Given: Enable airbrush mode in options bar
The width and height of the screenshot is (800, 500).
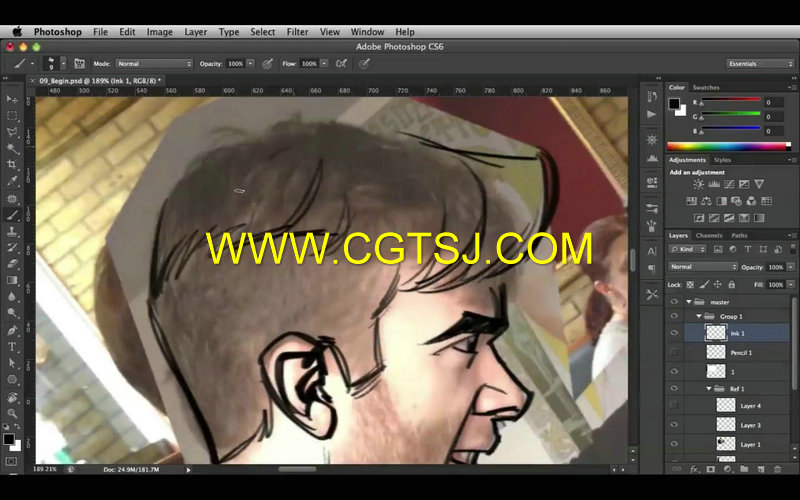Looking at the screenshot, I should (341, 64).
